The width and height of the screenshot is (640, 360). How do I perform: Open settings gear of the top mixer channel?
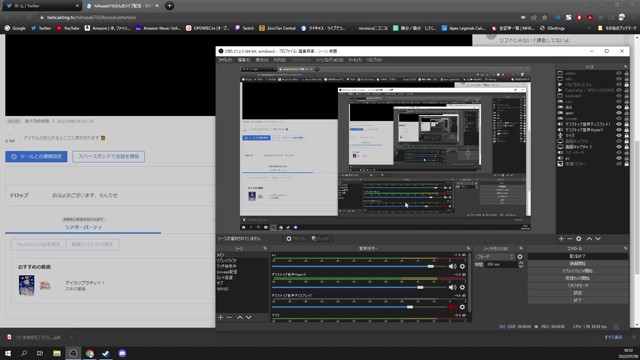pos(462,267)
